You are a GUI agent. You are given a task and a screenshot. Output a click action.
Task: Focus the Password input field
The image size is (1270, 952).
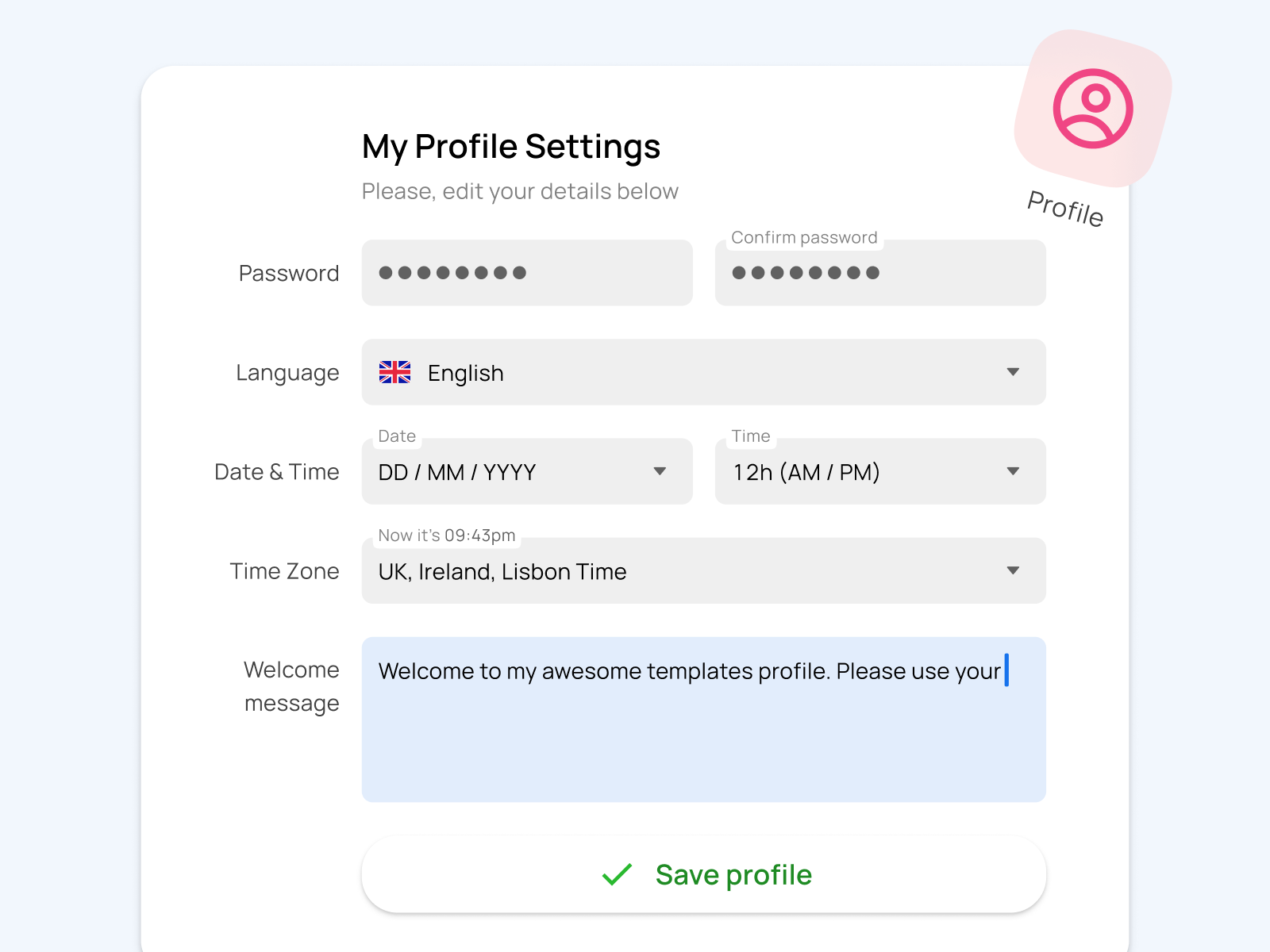[527, 273]
